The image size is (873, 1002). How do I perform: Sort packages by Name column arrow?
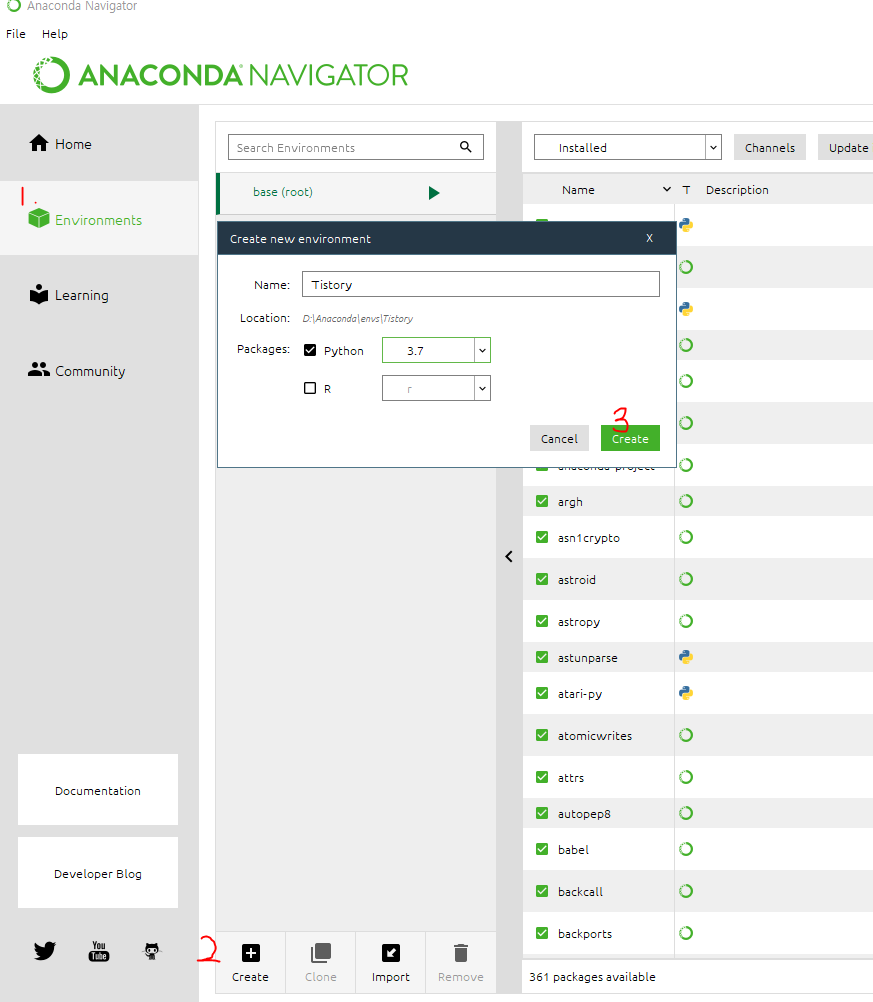point(667,189)
